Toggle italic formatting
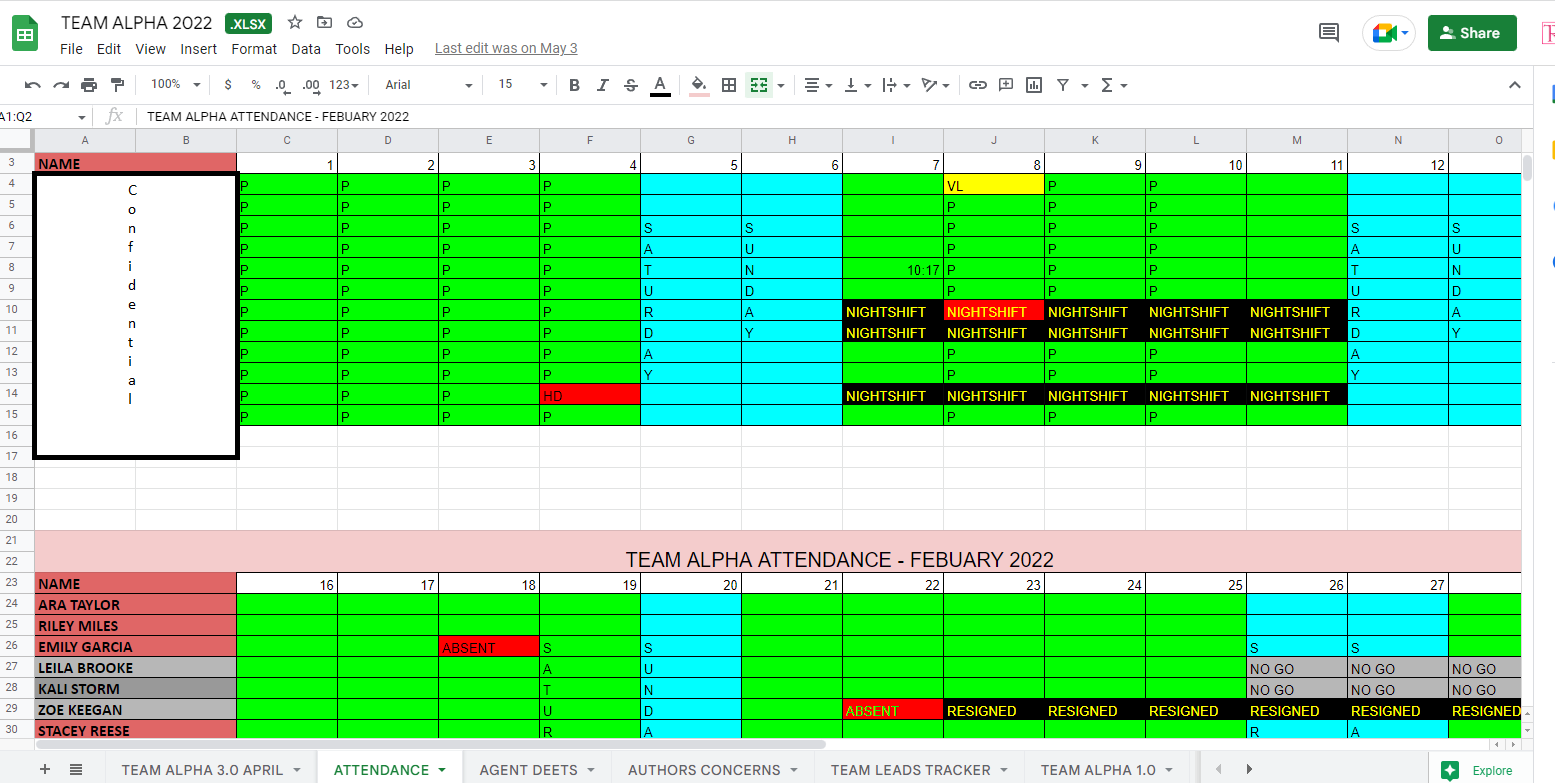 coord(602,85)
